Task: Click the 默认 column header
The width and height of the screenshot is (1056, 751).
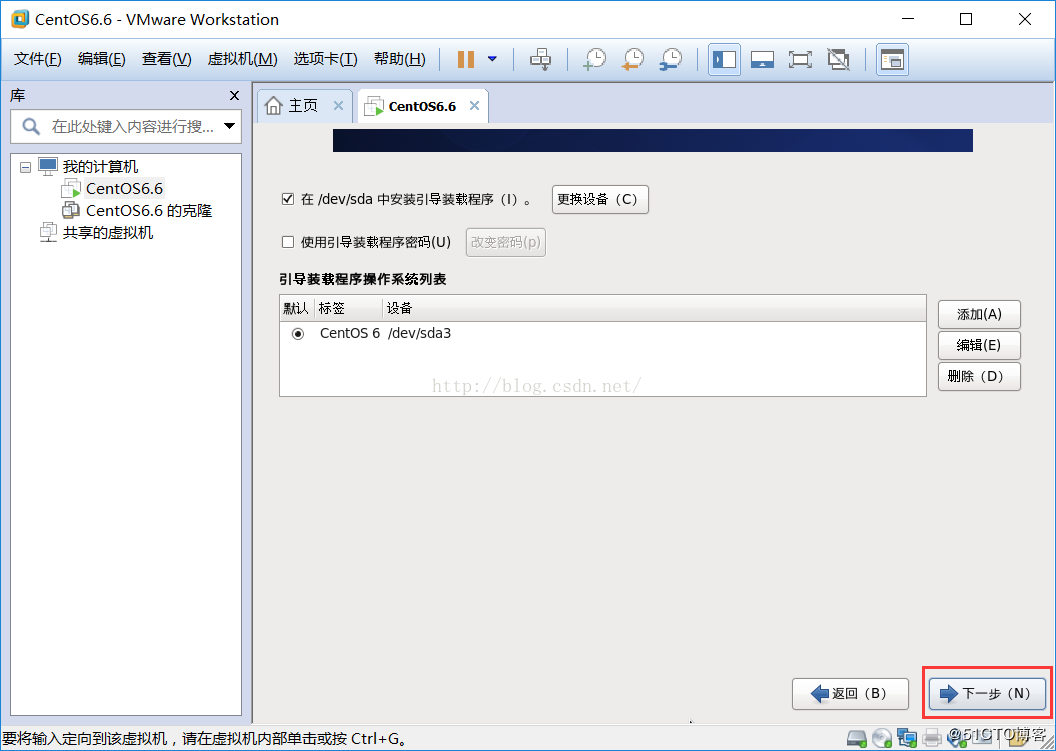Action: [296, 308]
